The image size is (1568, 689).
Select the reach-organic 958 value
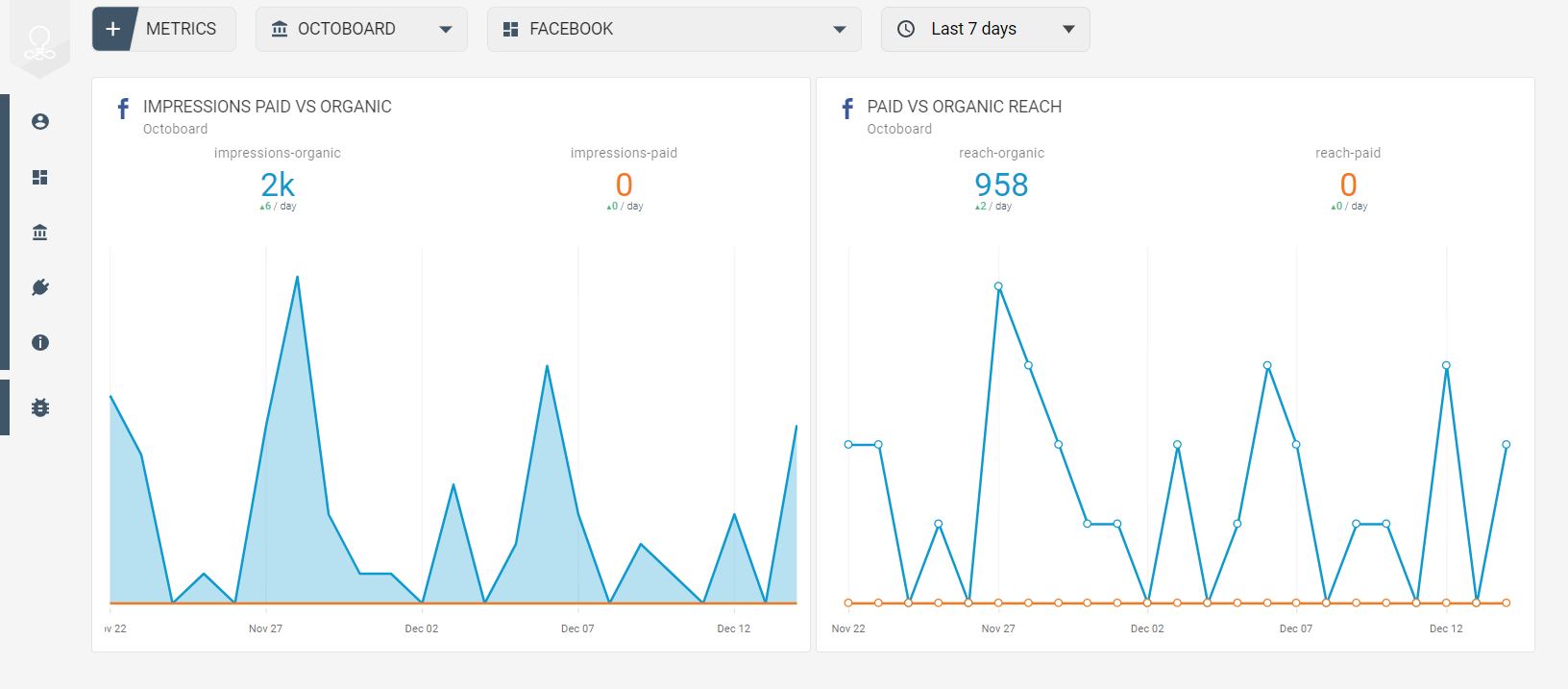coord(1001,185)
